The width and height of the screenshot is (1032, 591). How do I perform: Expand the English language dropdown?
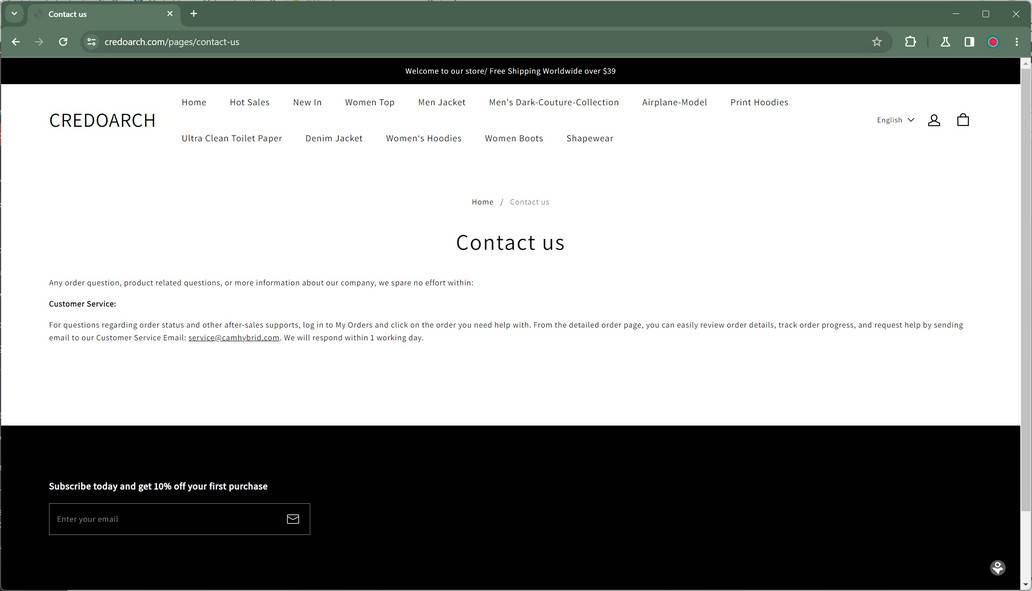[x=895, y=119]
